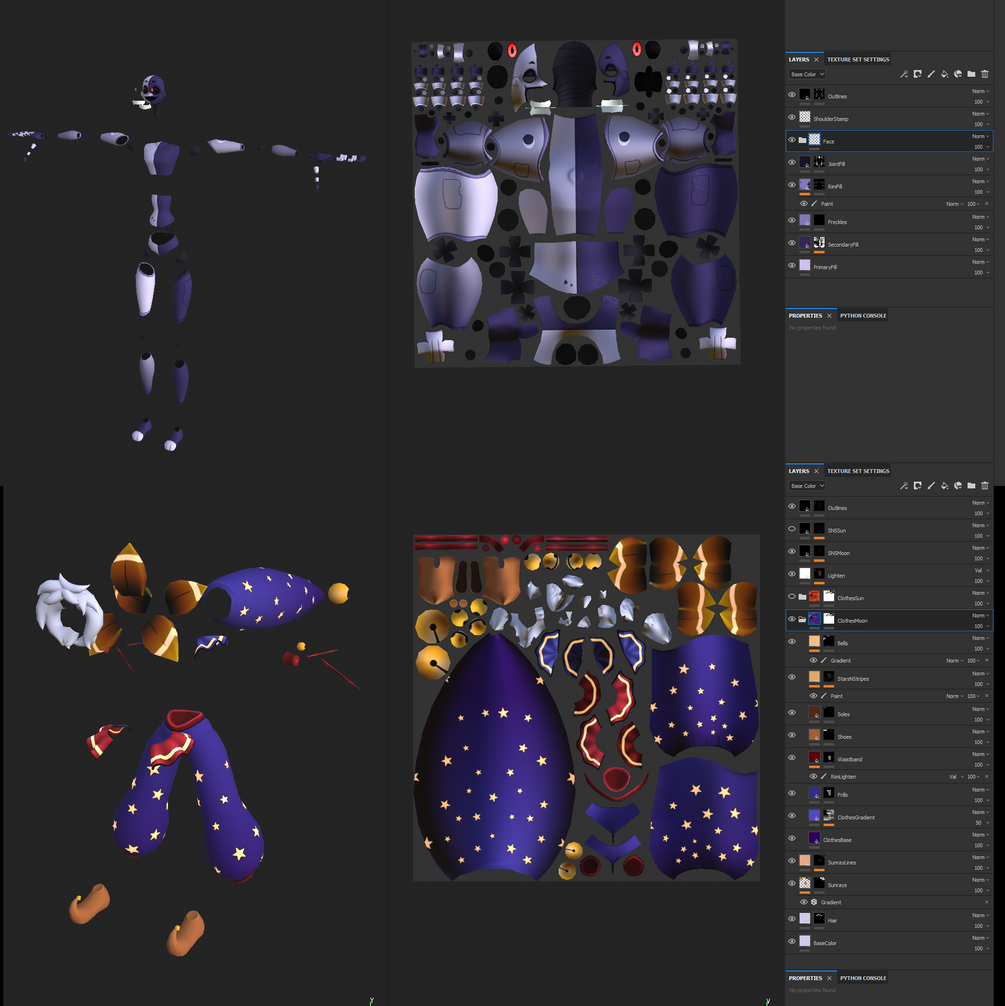Select the SunrayLines layer
The width and height of the screenshot is (1005, 1006).
pos(889,862)
